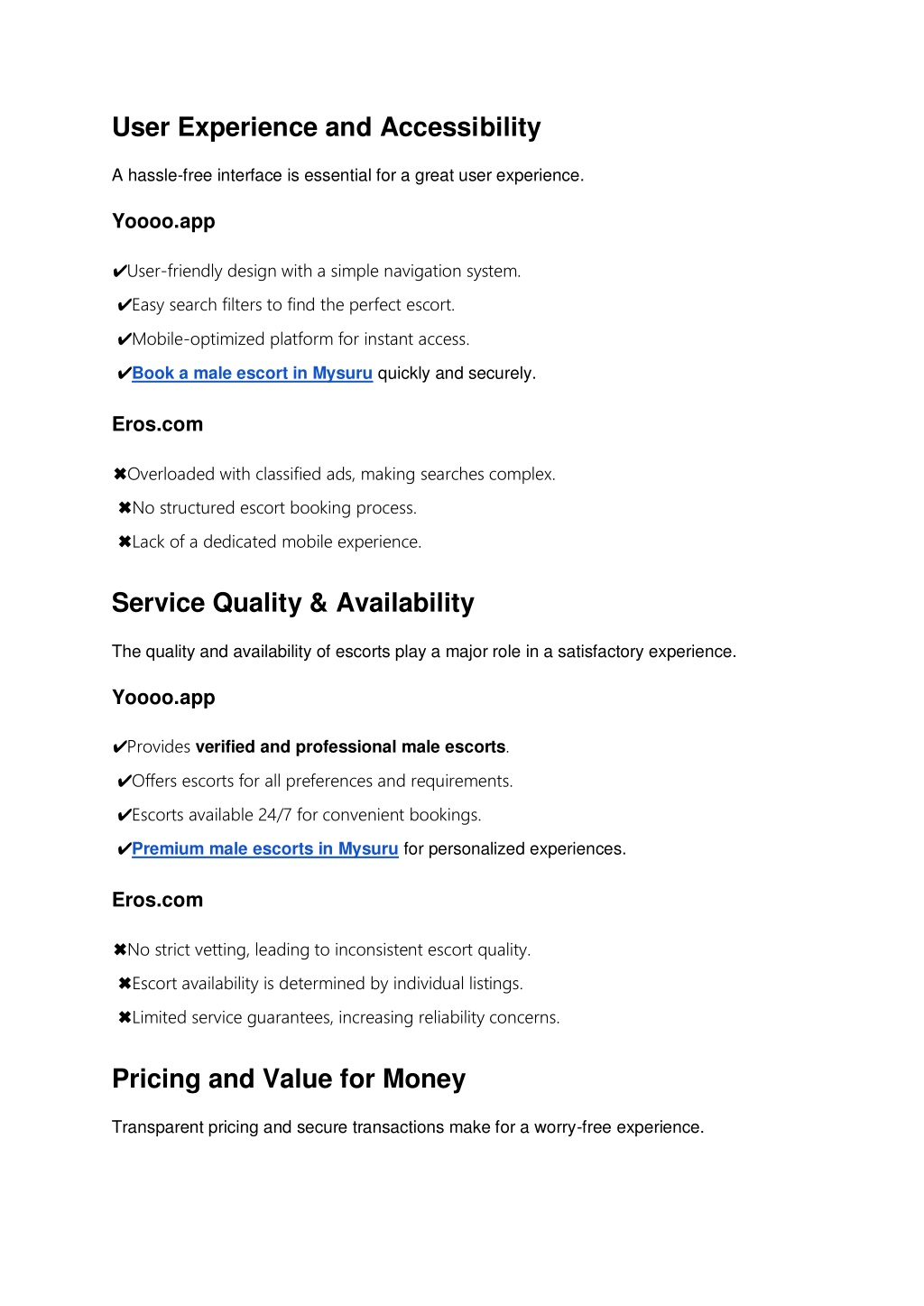Click the checkmark before 'Provides verified and professional'
This screenshot has height=1306, width=924.
point(119,747)
